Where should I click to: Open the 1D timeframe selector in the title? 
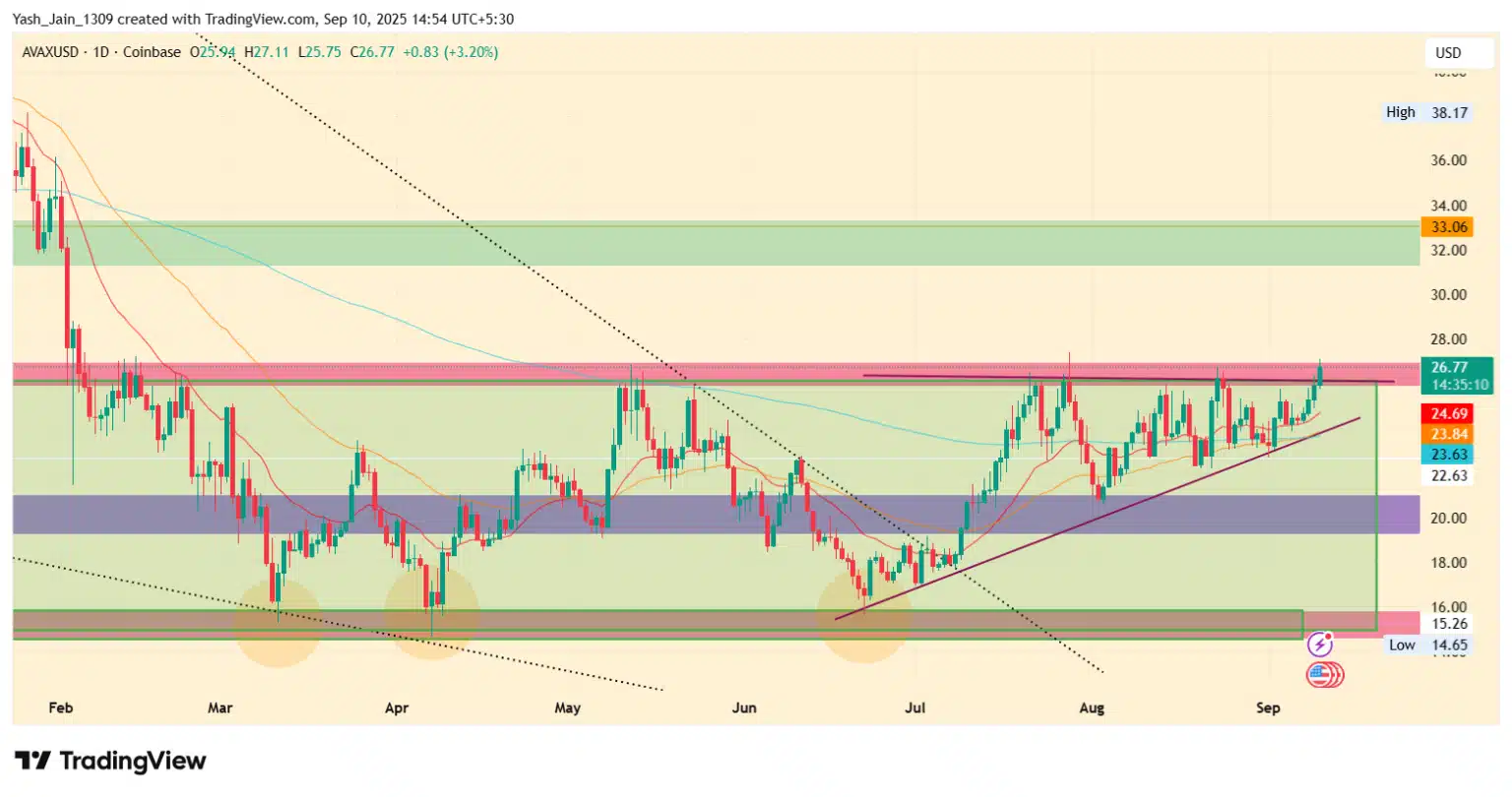[100, 52]
